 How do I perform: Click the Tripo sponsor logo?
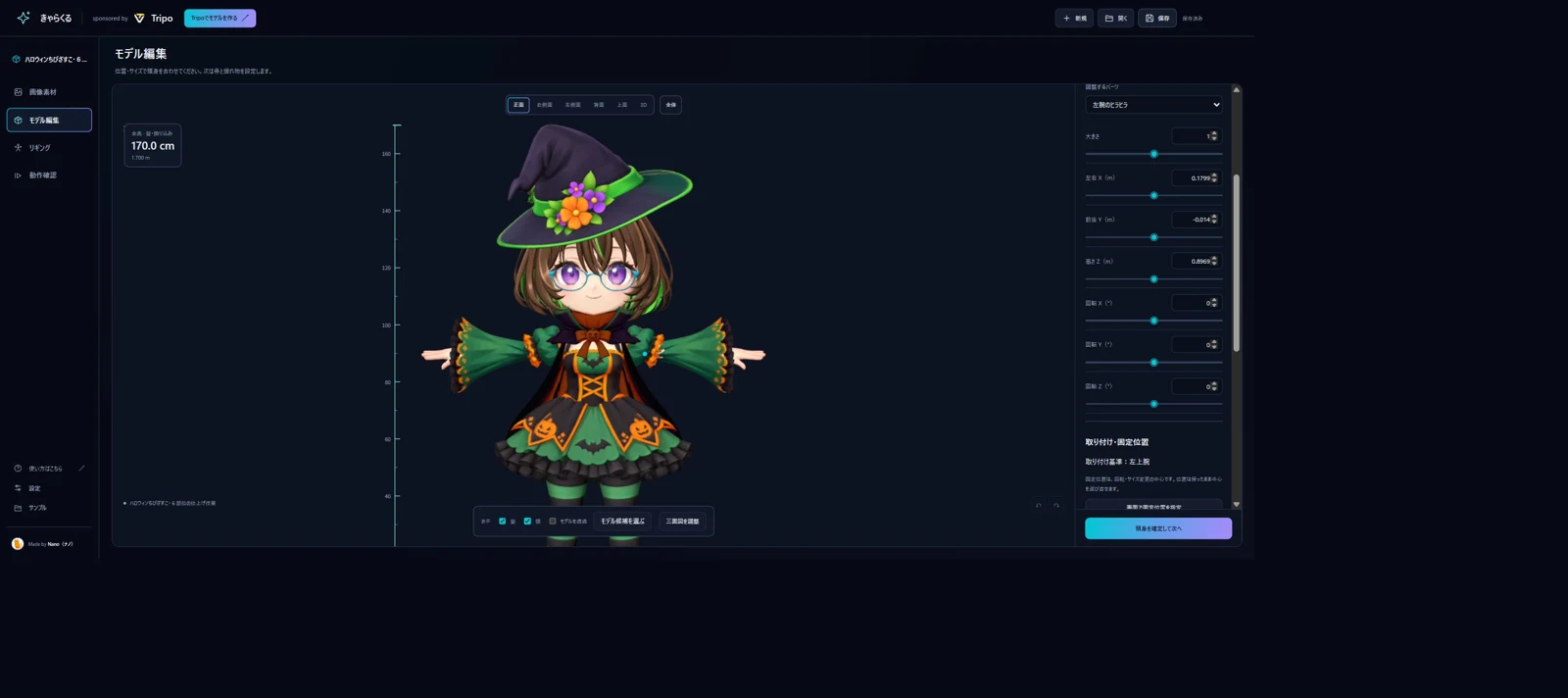pyautogui.click(x=154, y=18)
